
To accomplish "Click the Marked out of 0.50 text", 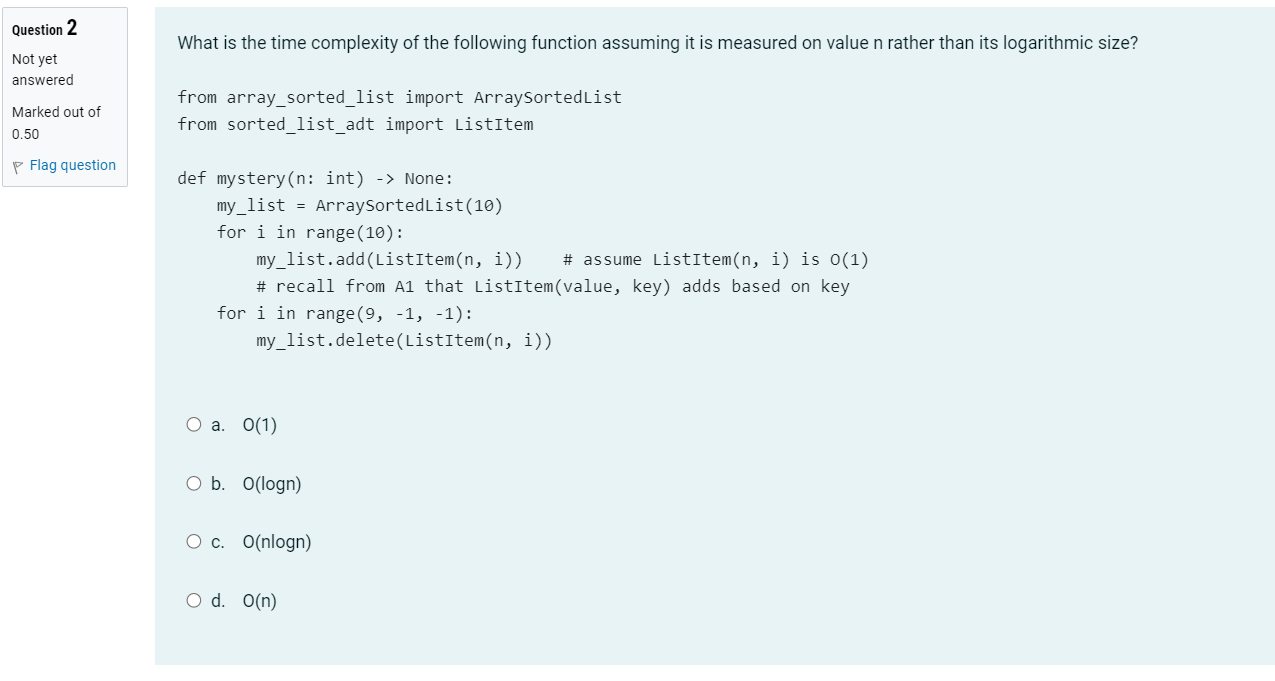I will tap(55, 122).
